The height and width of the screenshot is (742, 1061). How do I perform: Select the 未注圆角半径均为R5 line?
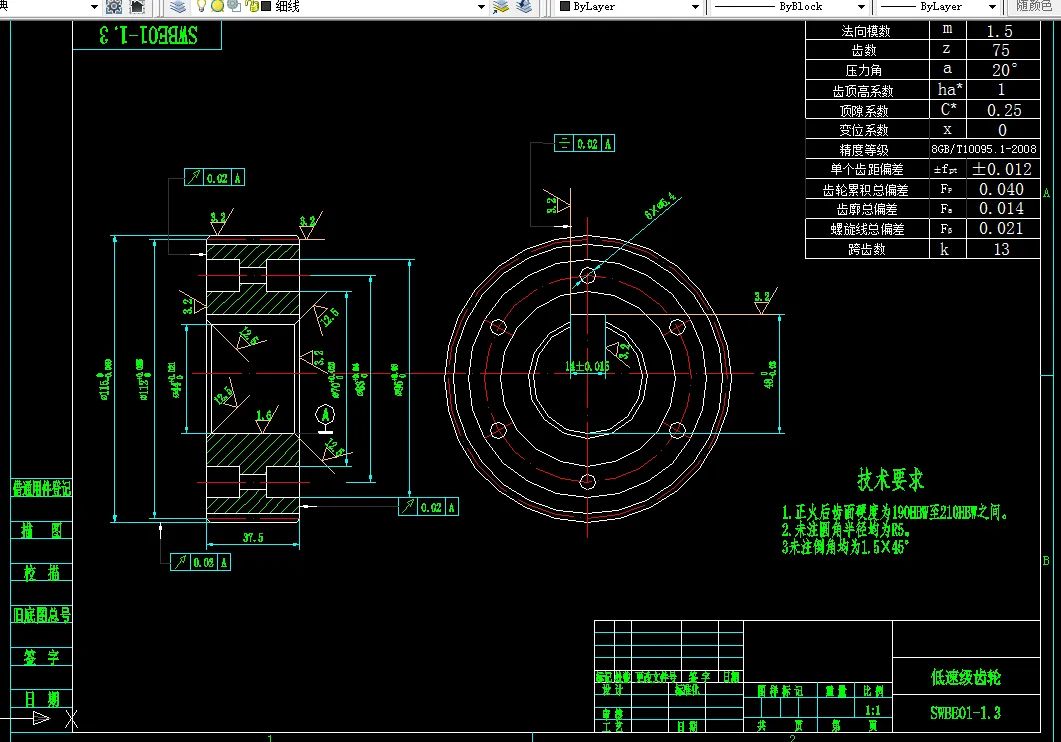846,530
